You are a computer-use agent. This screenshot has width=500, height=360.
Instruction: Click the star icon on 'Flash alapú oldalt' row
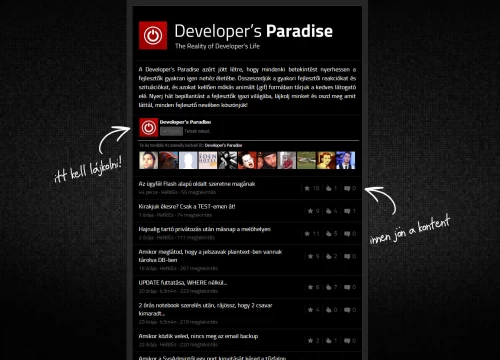307,188
